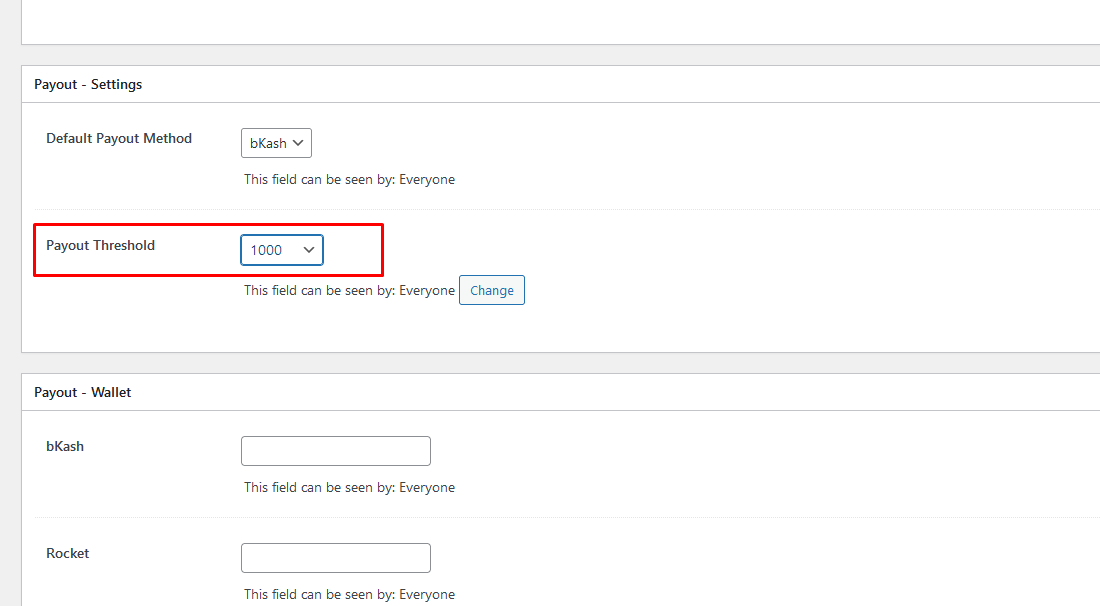Click visibility note under Rocket input
The image size is (1100, 606).
tap(349, 594)
